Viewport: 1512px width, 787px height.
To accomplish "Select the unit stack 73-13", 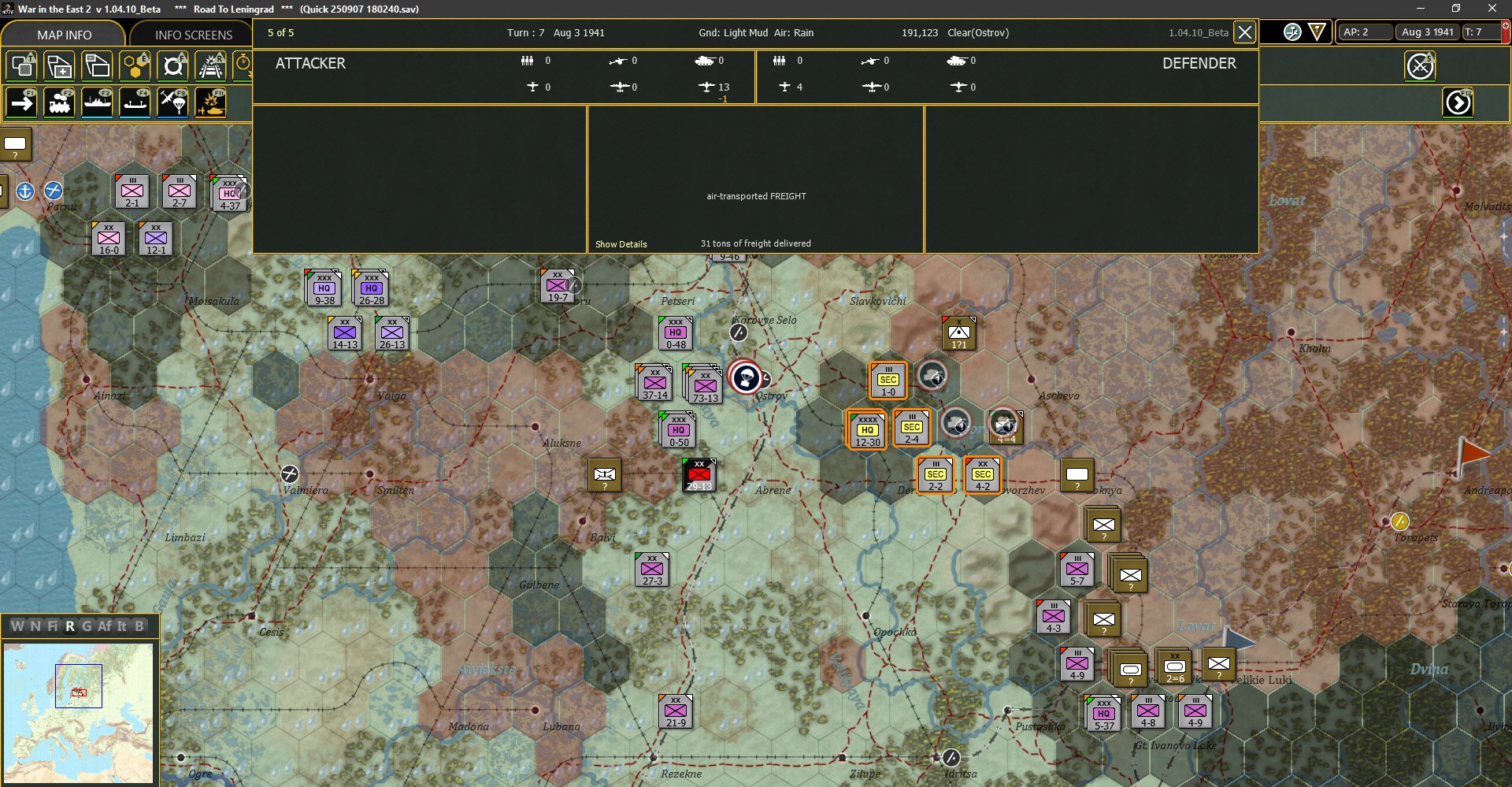I will (x=704, y=384).
